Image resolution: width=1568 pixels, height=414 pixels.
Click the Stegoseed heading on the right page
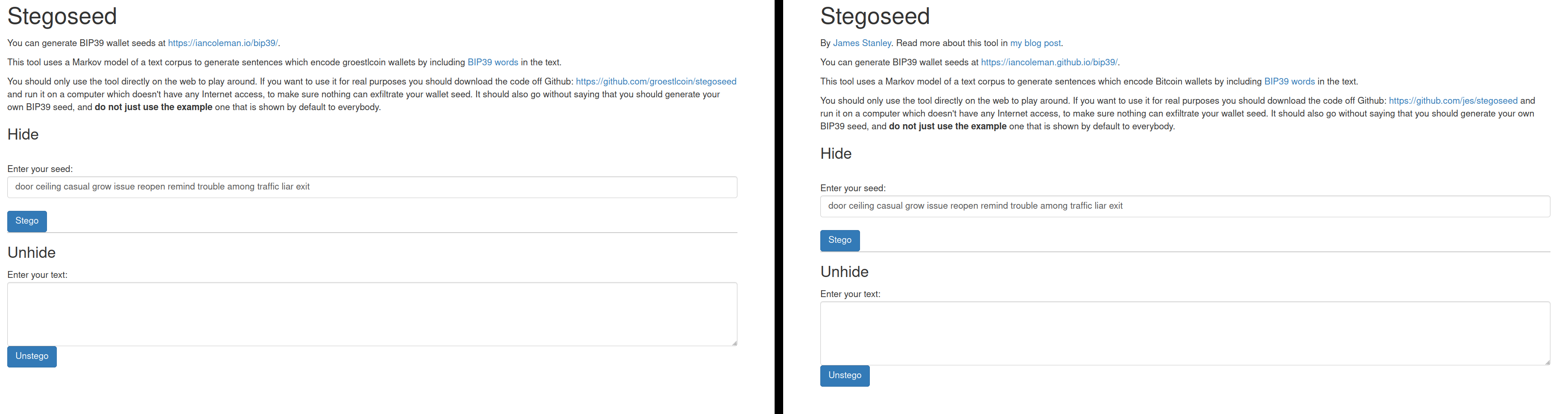pos(875,17)
